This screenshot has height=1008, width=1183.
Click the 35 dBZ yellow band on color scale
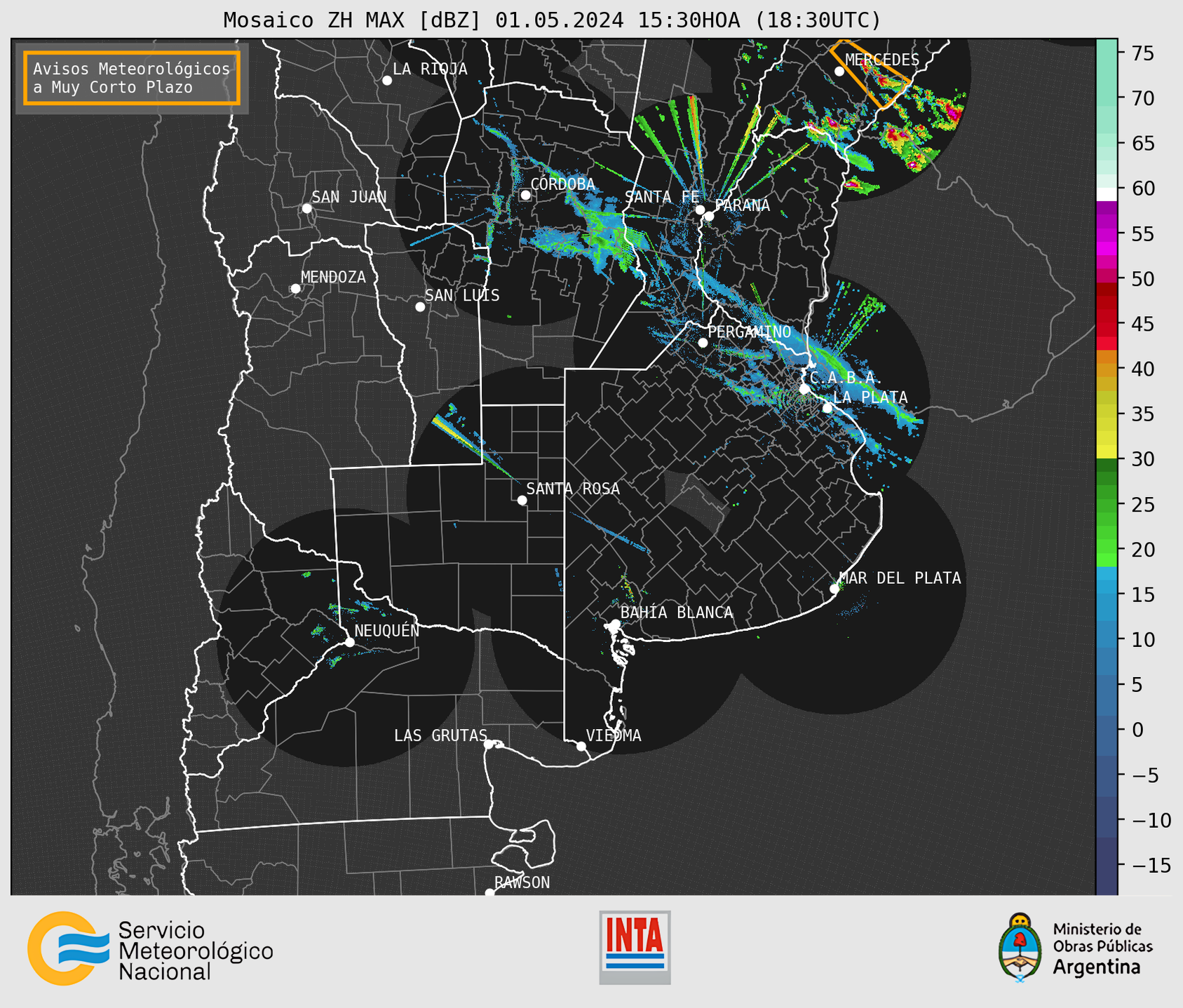coord(1107,414)
